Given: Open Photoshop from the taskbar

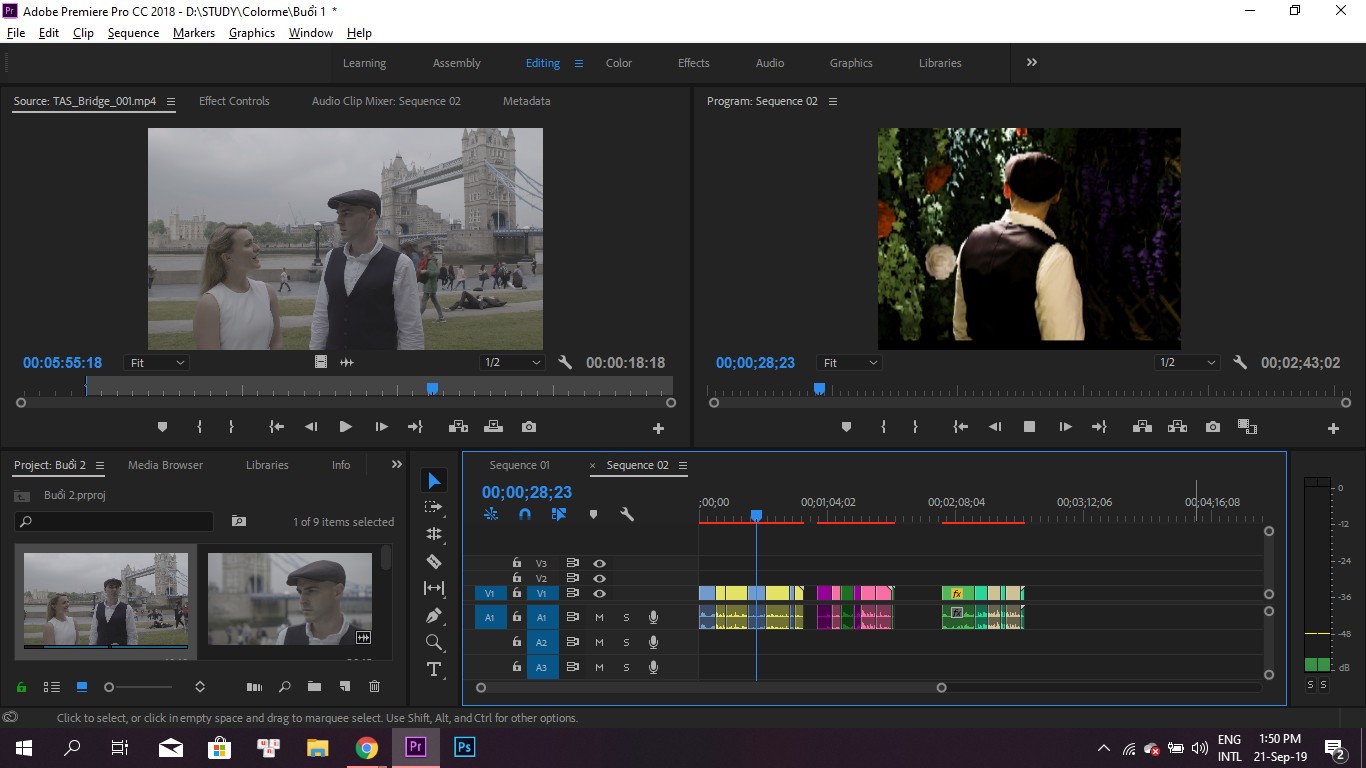Looking at the screenshot, I should 464,747.
